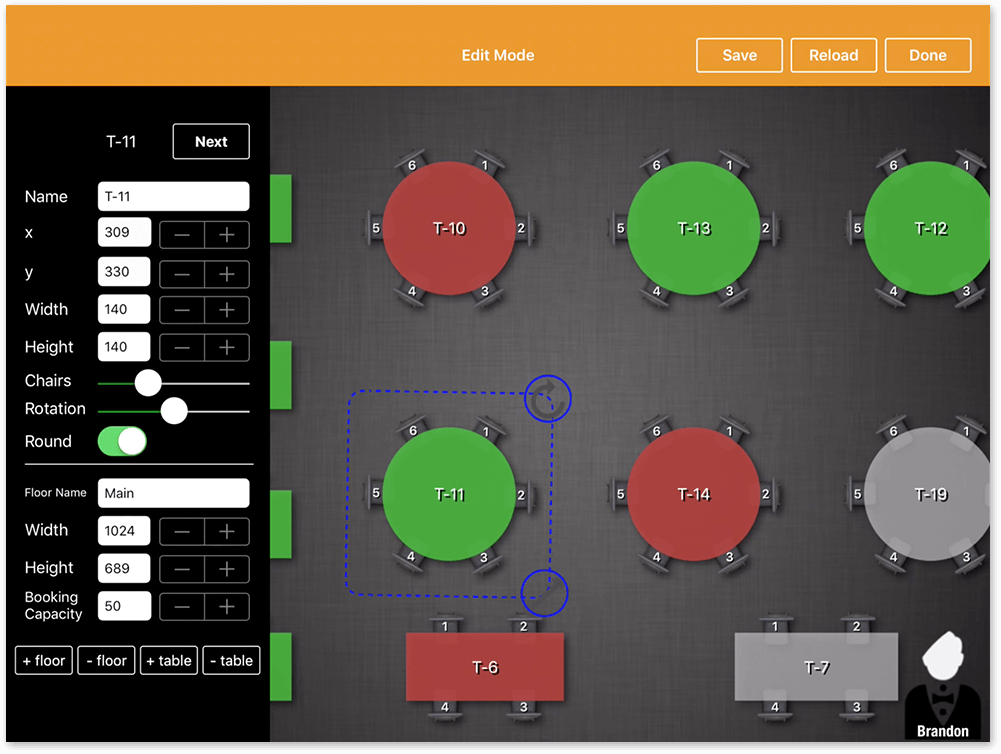This screenshot has width=1001, height=754.
Task: Add a new floor
Action: 44,660
